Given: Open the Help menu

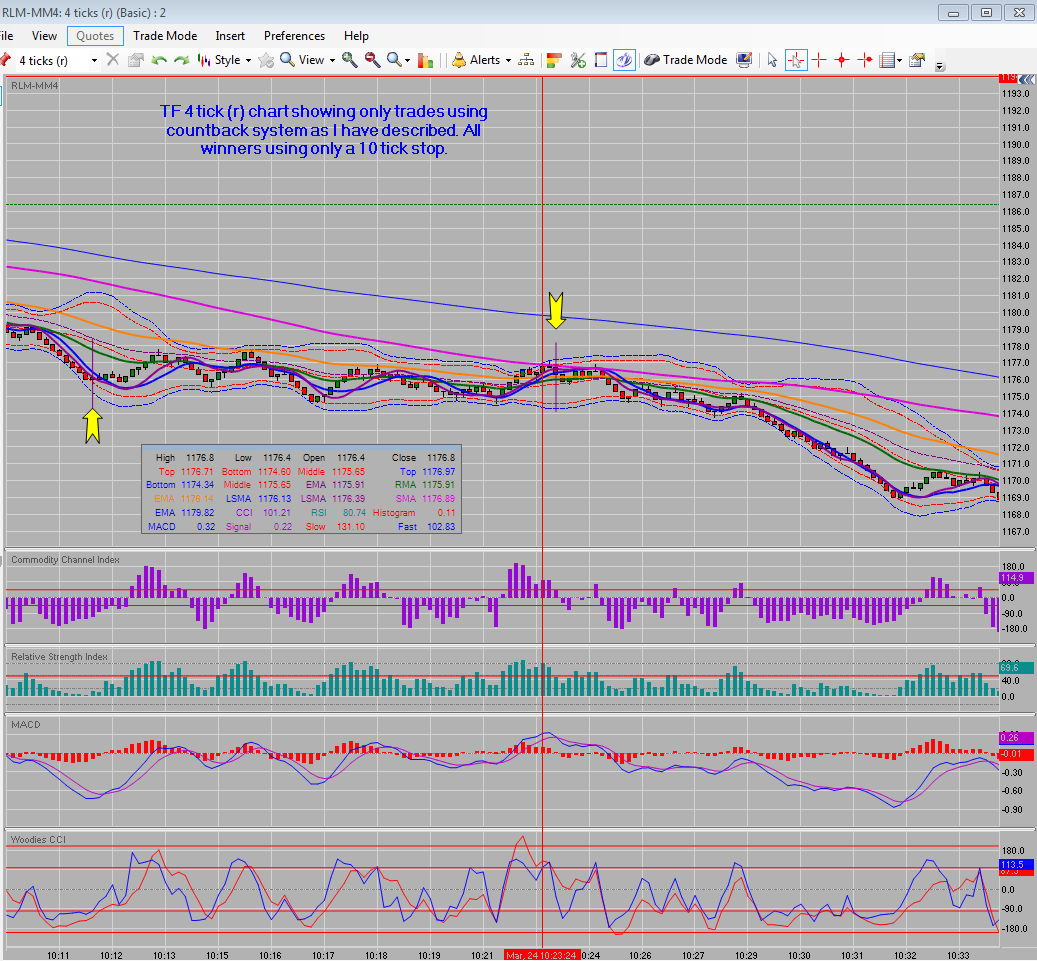Looking at the screenshot, I should point(356,36).
